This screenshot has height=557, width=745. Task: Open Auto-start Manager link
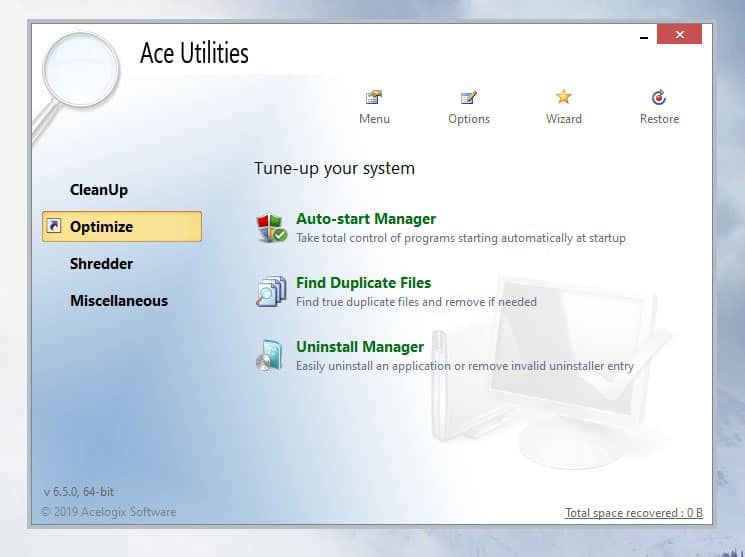coord(366,219)
